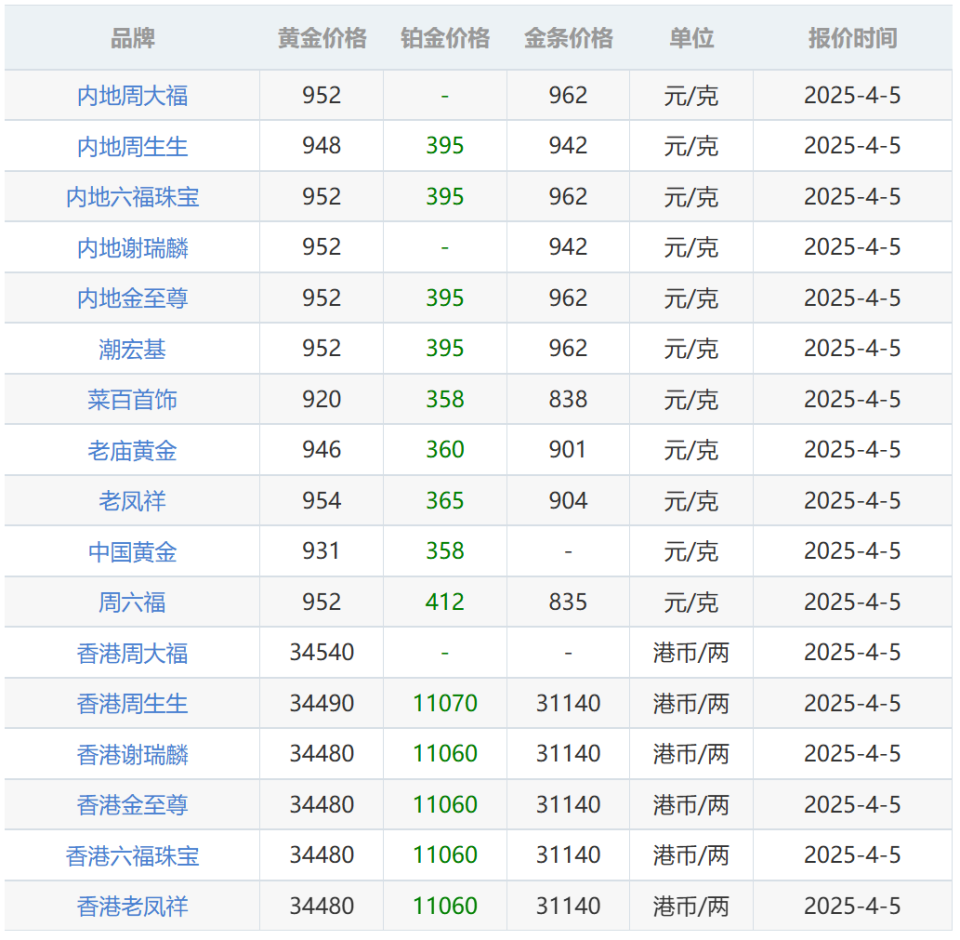This screenshot has width=960, height=940.
Task: Open the 老庙黄金 brand link
Action: pyautogui.click(x=132, y=451)
